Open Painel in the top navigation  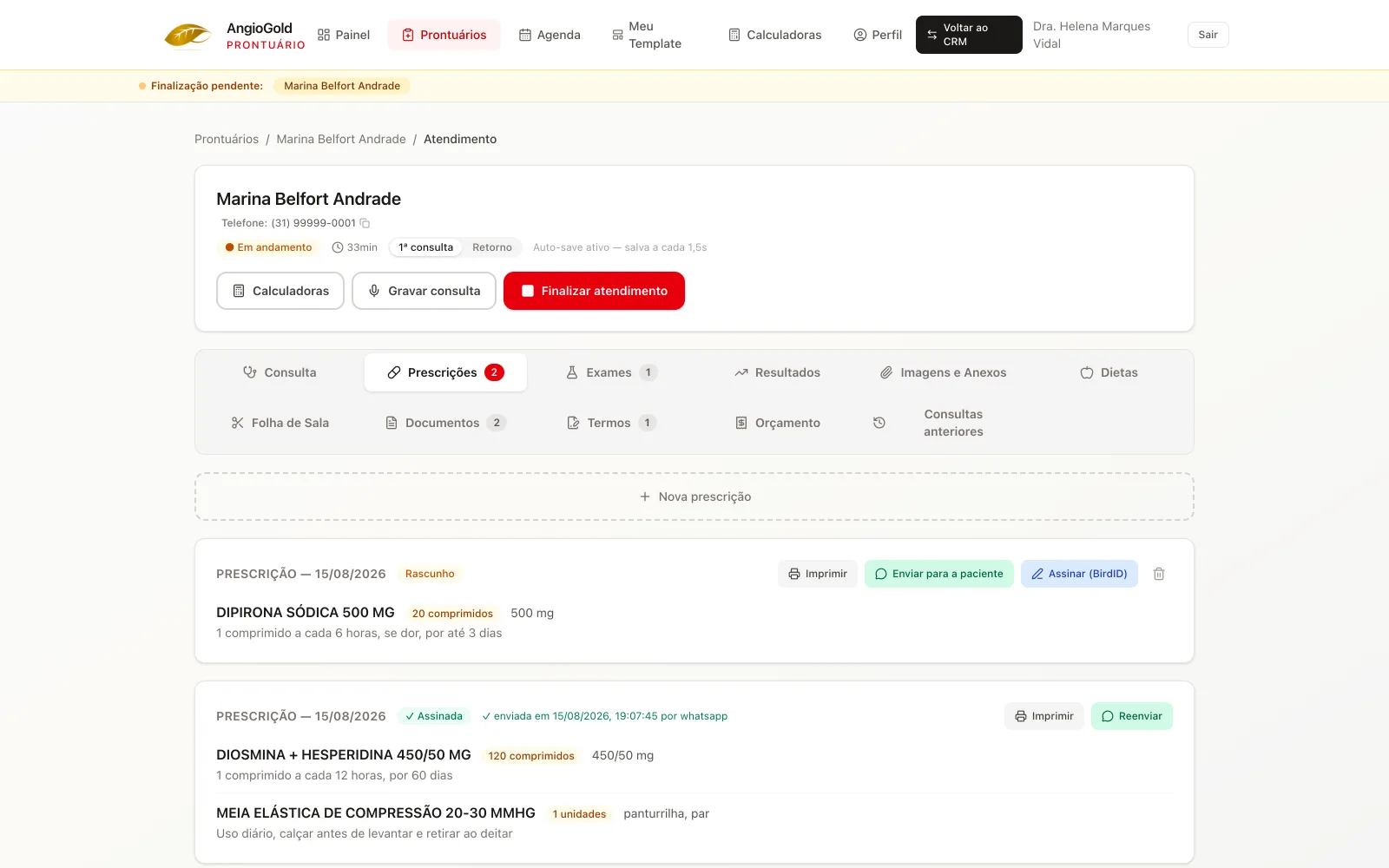tap(344, 35)
